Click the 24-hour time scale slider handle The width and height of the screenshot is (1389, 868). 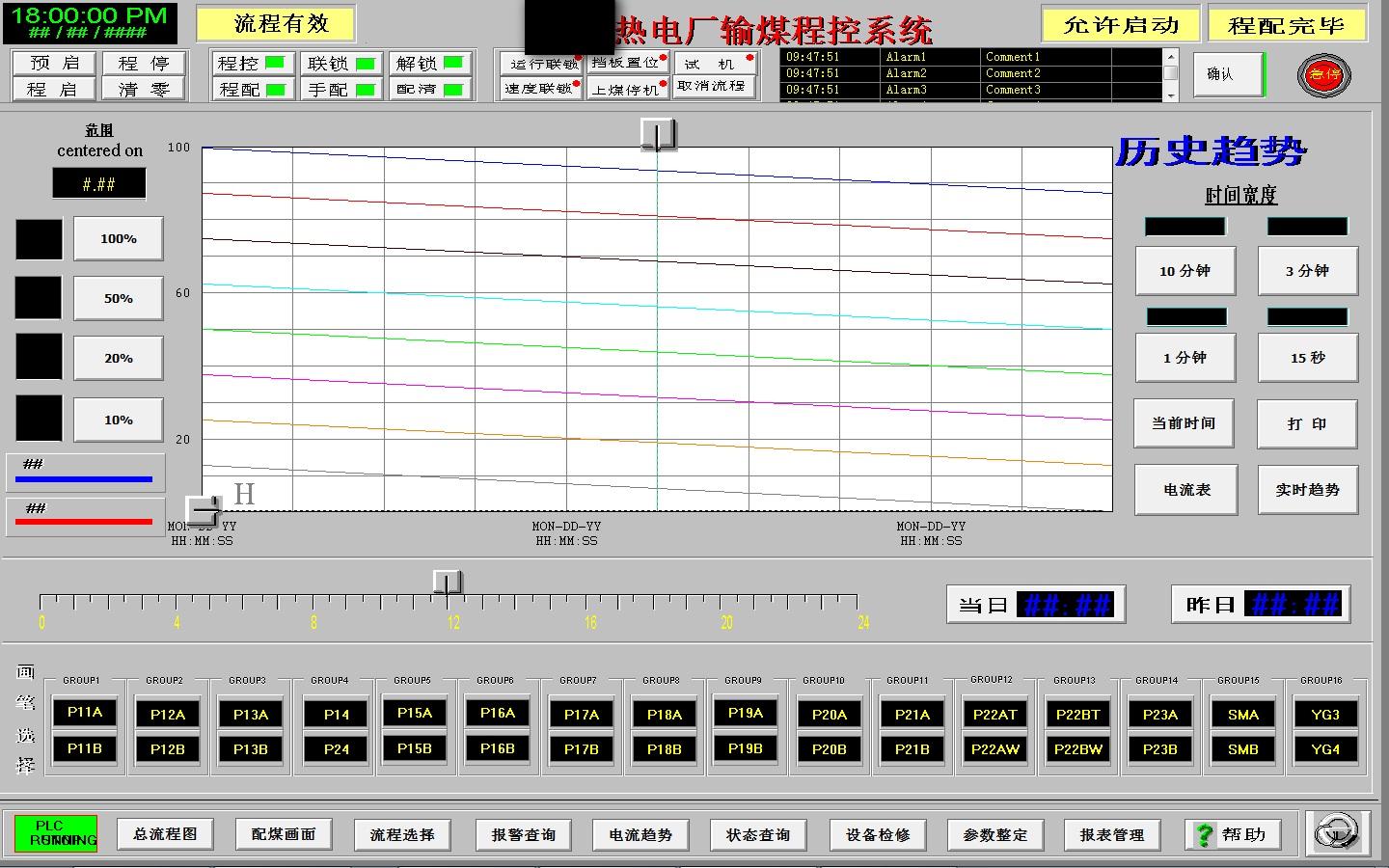coord(447,583)
